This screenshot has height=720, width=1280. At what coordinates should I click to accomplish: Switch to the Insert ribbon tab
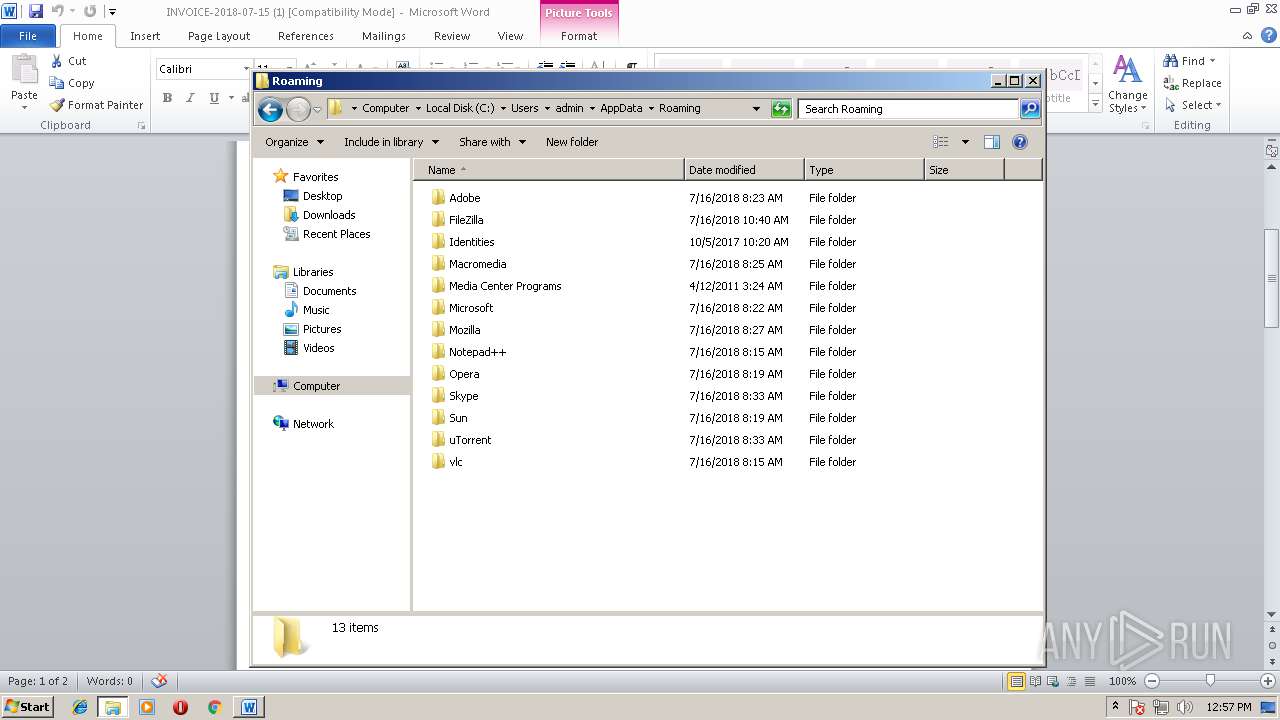(x=145, y=36)
